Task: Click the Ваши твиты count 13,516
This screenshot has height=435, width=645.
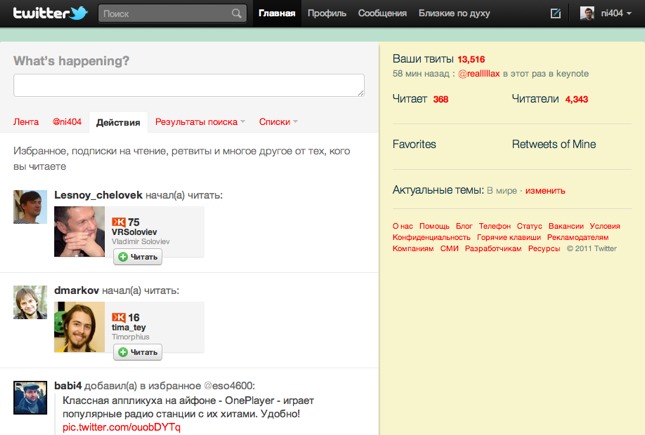Action: coord(471,60)
